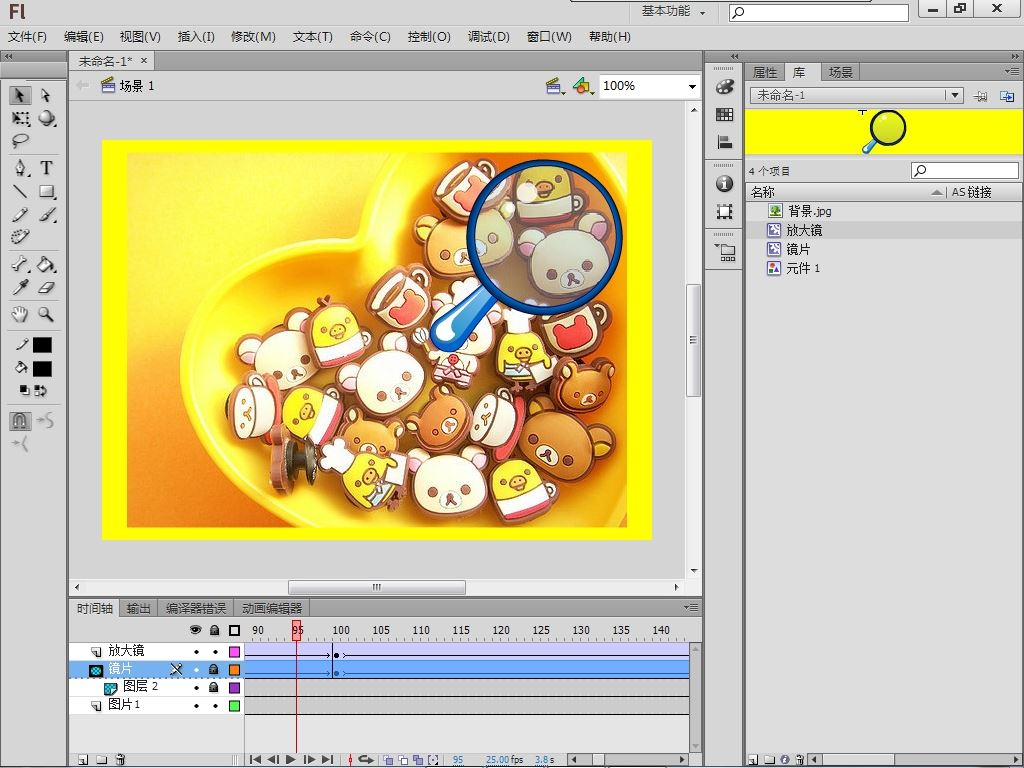Screen dimensions: 1024x768
Task: Click the 放大镜 layer magenta outline swatch
Action: point(234,652)
